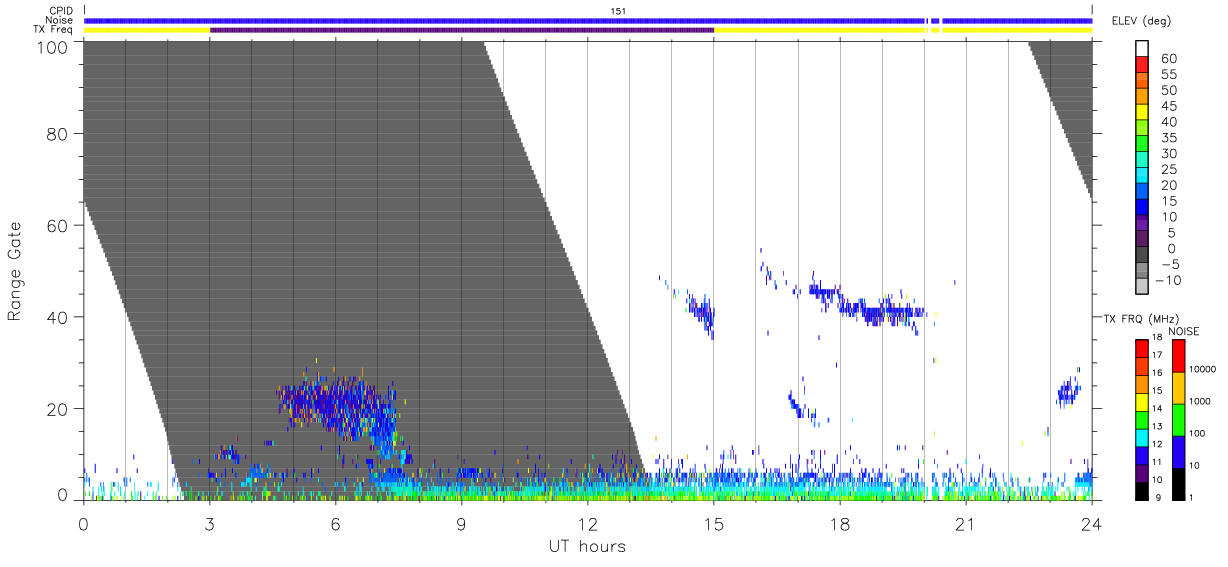Click the purple segment of the TX Freq strip
1228x567 pixels.
click(462, 30)
